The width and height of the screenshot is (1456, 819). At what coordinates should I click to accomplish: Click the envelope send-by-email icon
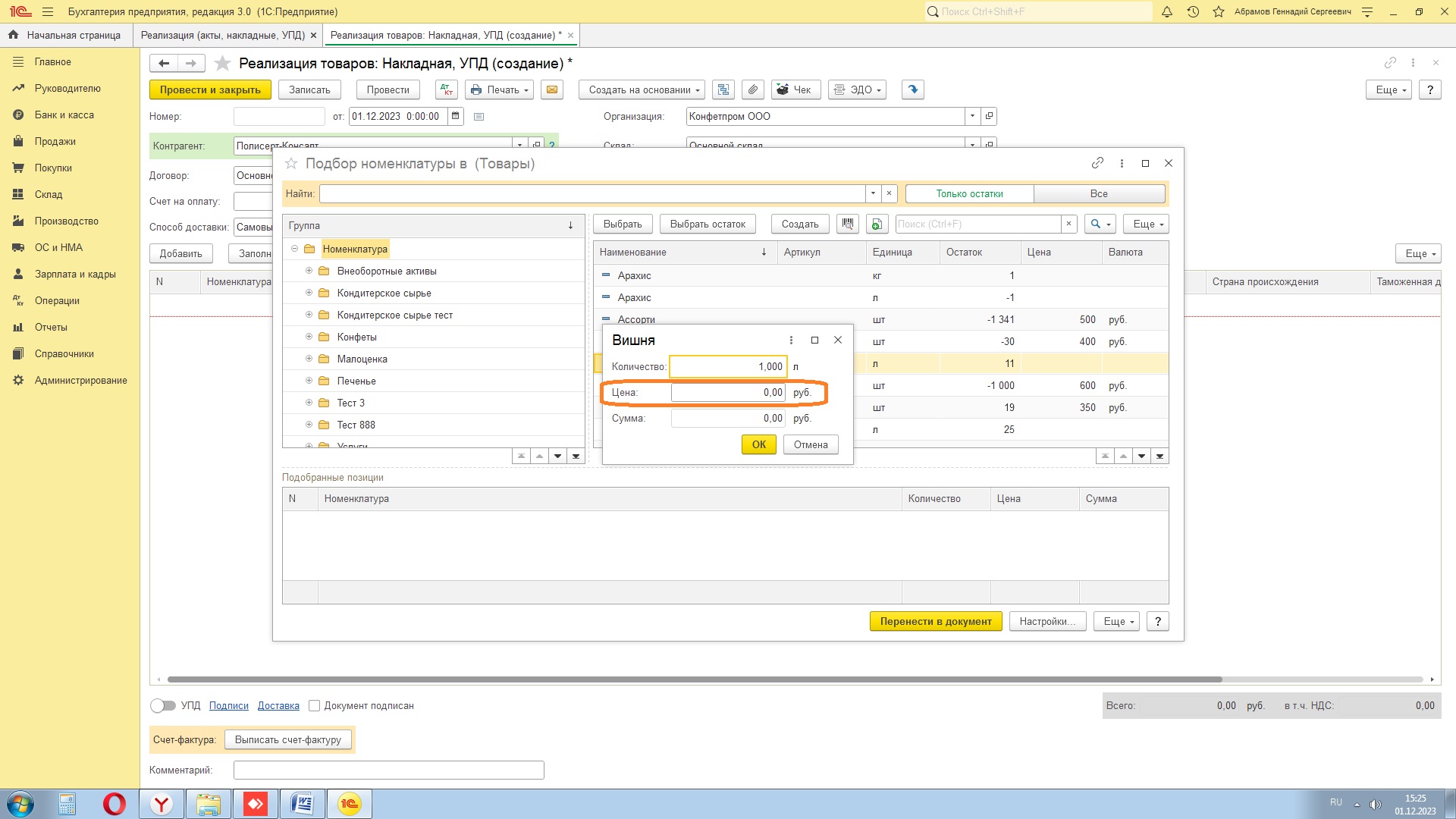(x=552, y=89)
